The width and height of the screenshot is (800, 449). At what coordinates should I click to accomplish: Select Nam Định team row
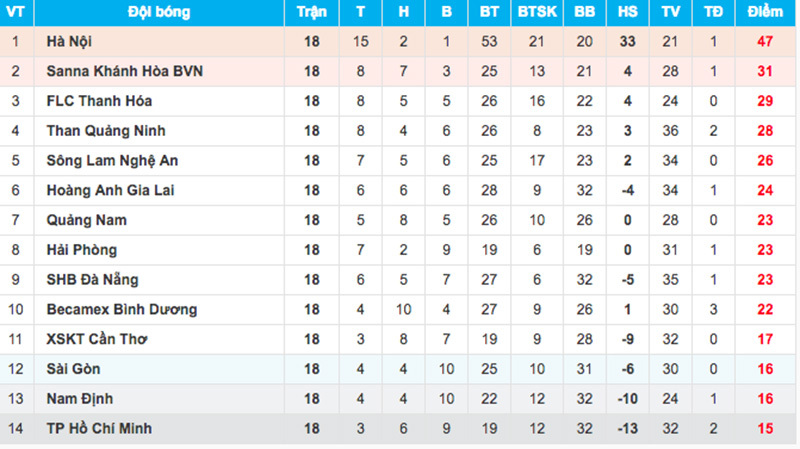(78, 398)
